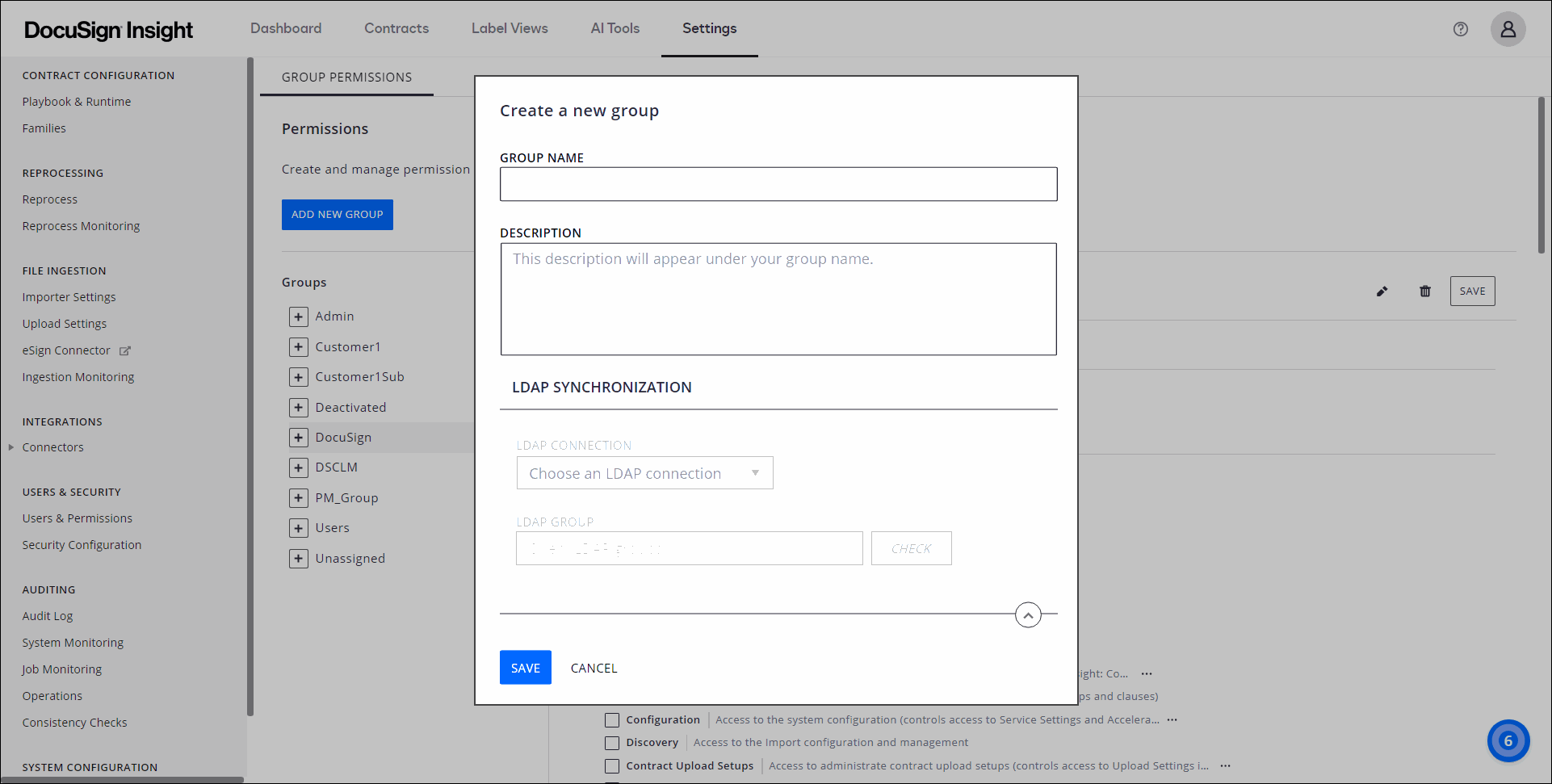The image size is (1552, 784).
Task: Check the Configuration permission checkbox
Action: pyautogui.click(x=612, y=720)
